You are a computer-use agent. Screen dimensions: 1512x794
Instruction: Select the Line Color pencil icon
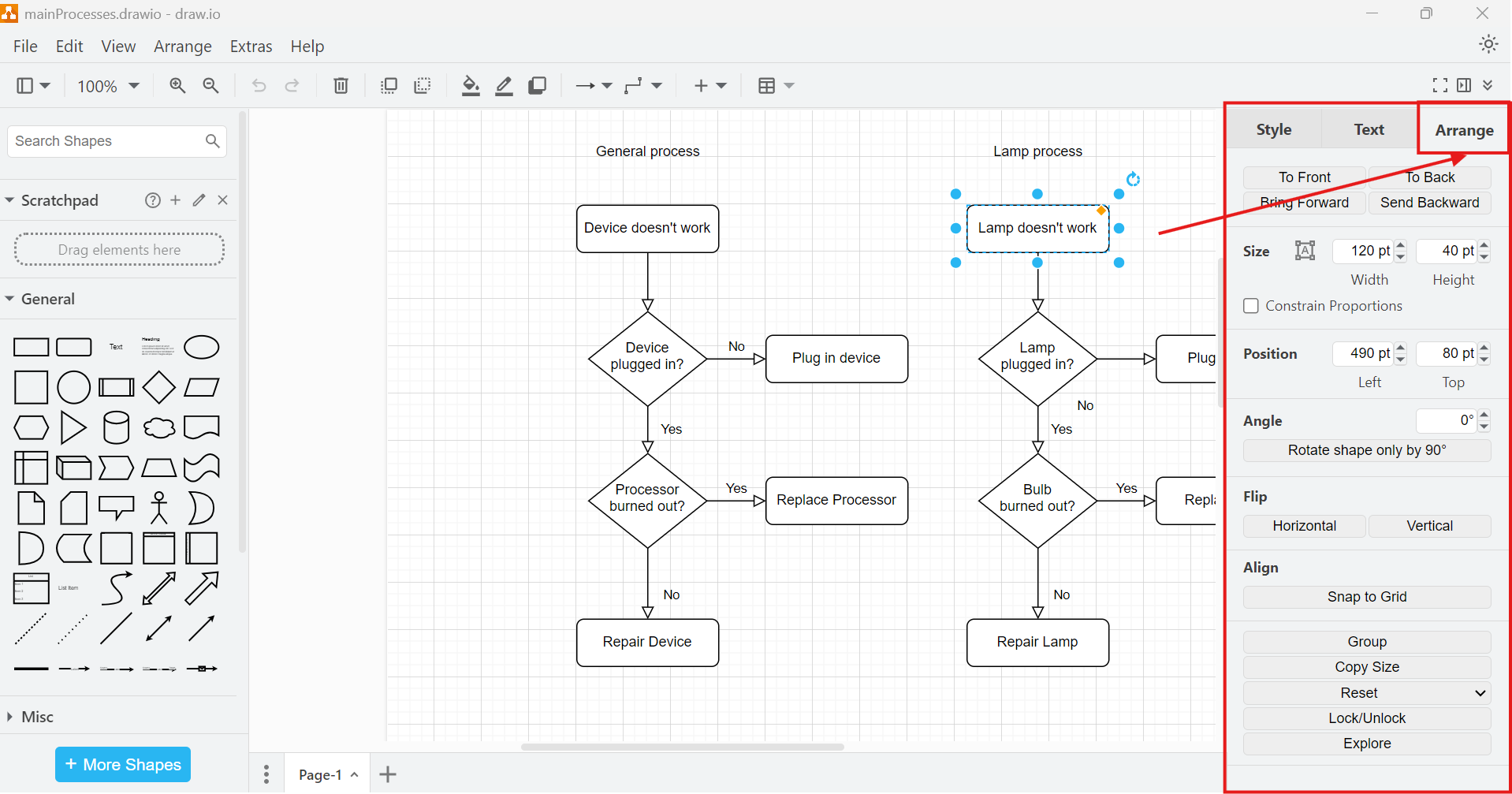pyautogui.click(x=504, y=85)
